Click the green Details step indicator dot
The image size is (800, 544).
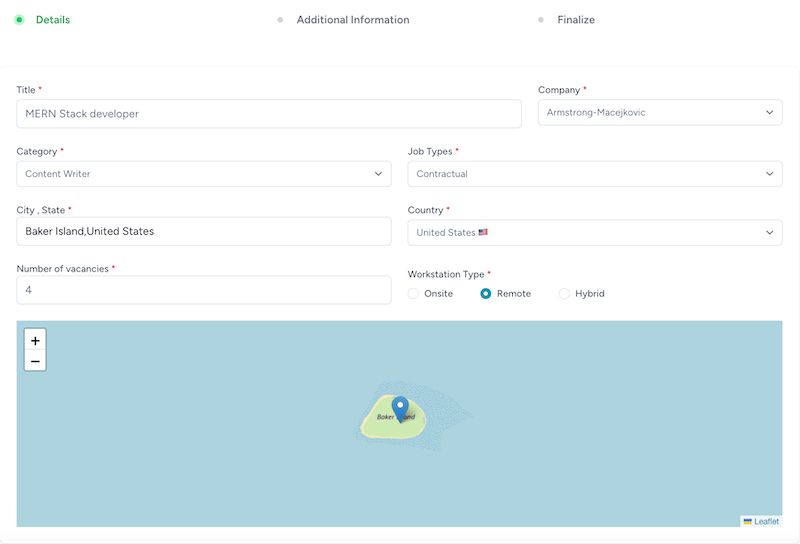tap(19, 20)
